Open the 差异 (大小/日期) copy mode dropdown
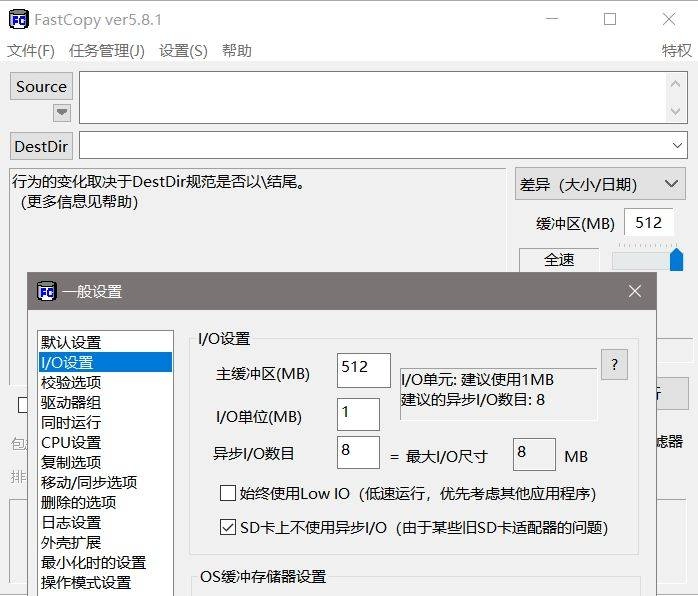 pos(600,184)
